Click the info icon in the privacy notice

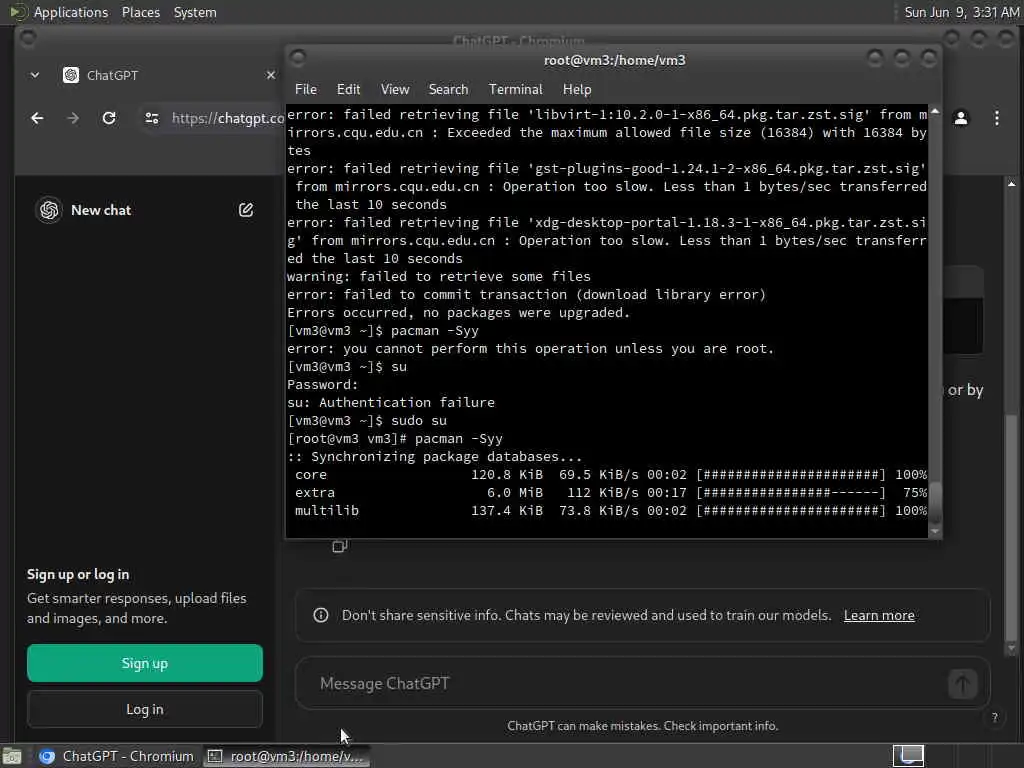(321, 615)
